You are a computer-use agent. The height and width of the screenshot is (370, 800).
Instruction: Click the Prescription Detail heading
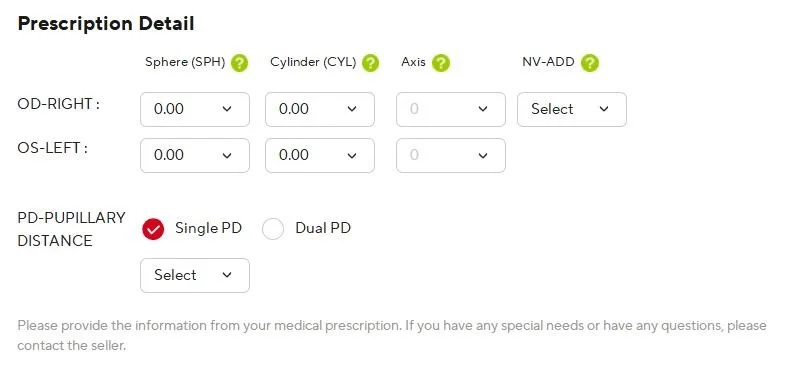pos(106,24)
